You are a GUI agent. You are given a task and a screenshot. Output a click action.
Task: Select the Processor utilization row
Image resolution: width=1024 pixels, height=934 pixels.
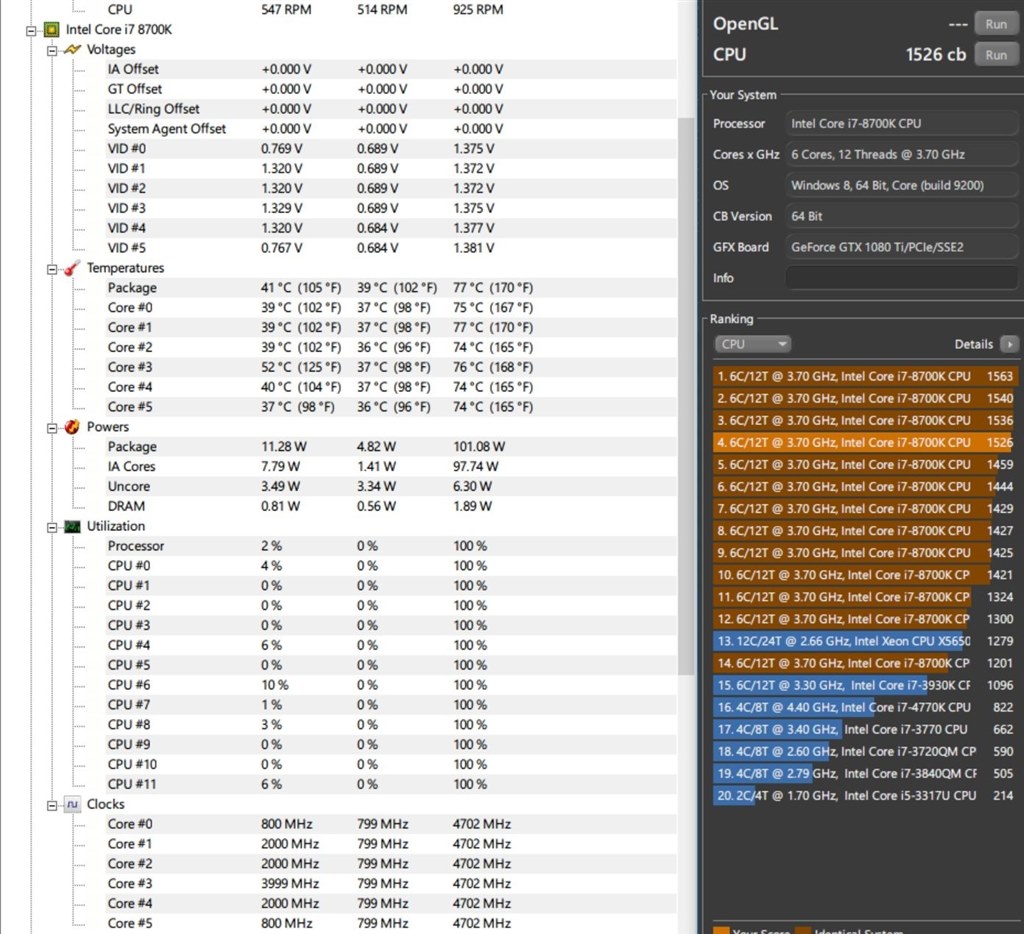[391, 546]
